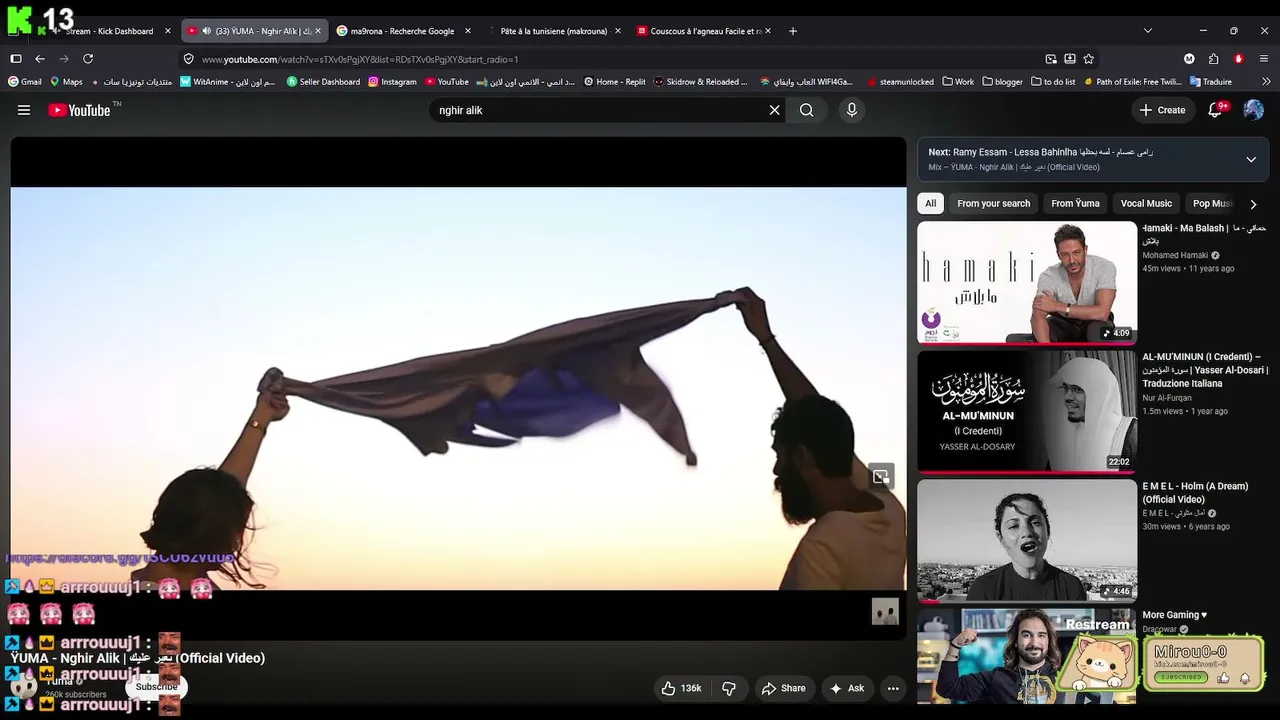Switch to the Couscous à l'agneau tab
This screenshot has width=1280, height=720.
(703, 31)
